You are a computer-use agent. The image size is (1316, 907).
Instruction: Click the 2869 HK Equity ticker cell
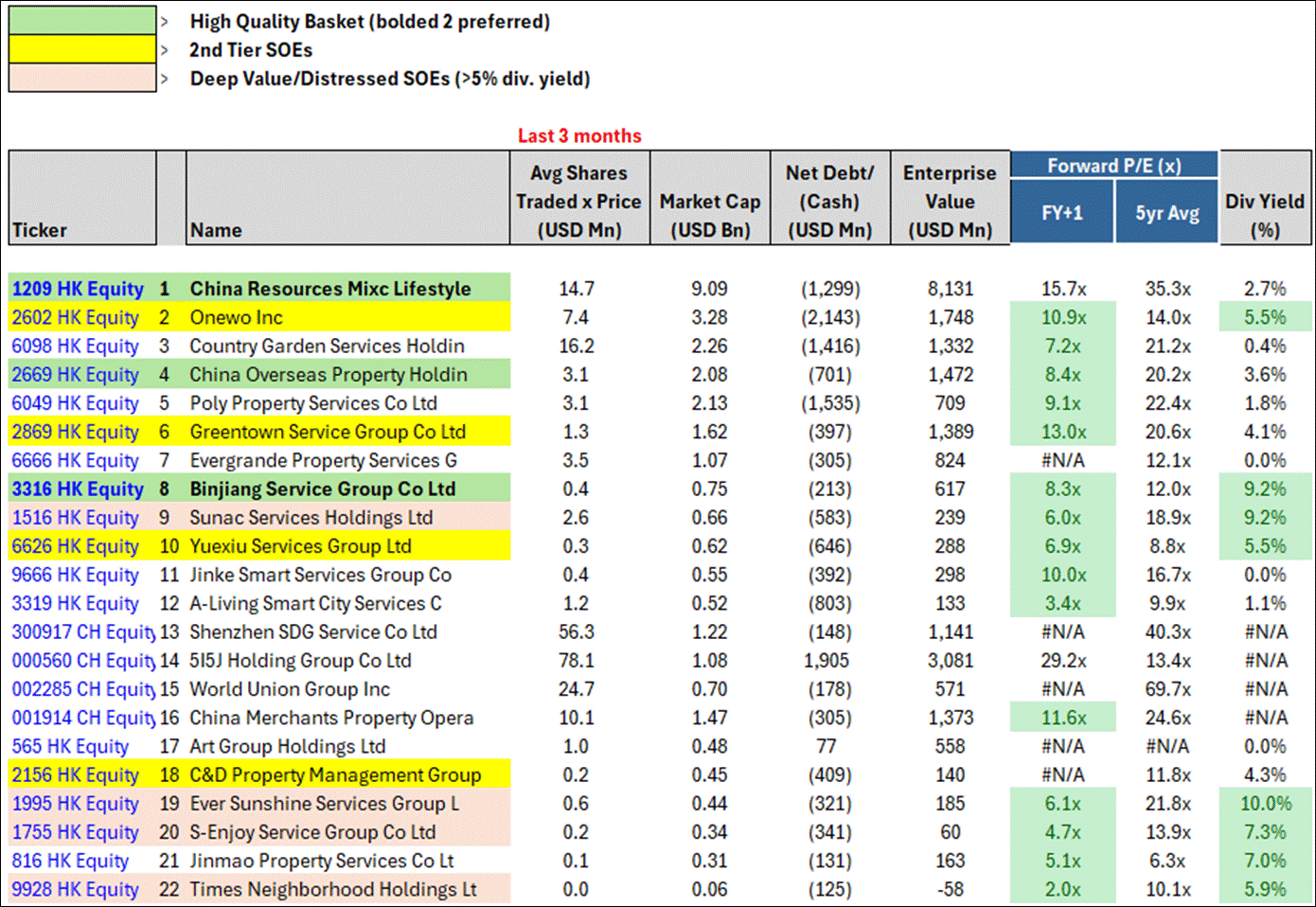coord(82,432)
